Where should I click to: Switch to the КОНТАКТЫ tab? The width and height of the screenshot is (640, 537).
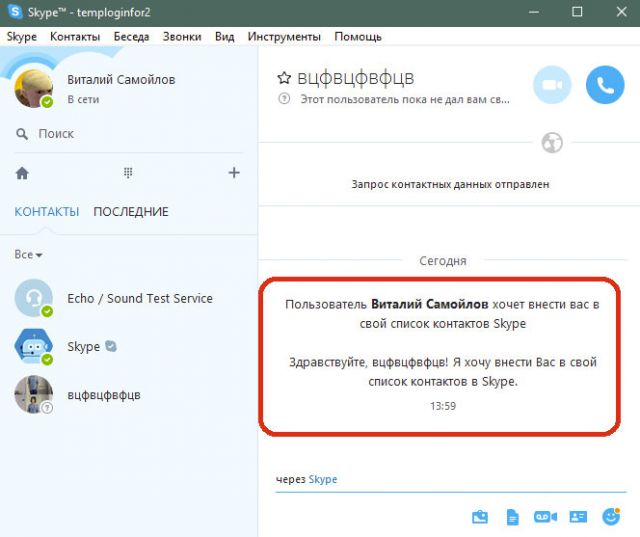point(47,212)
